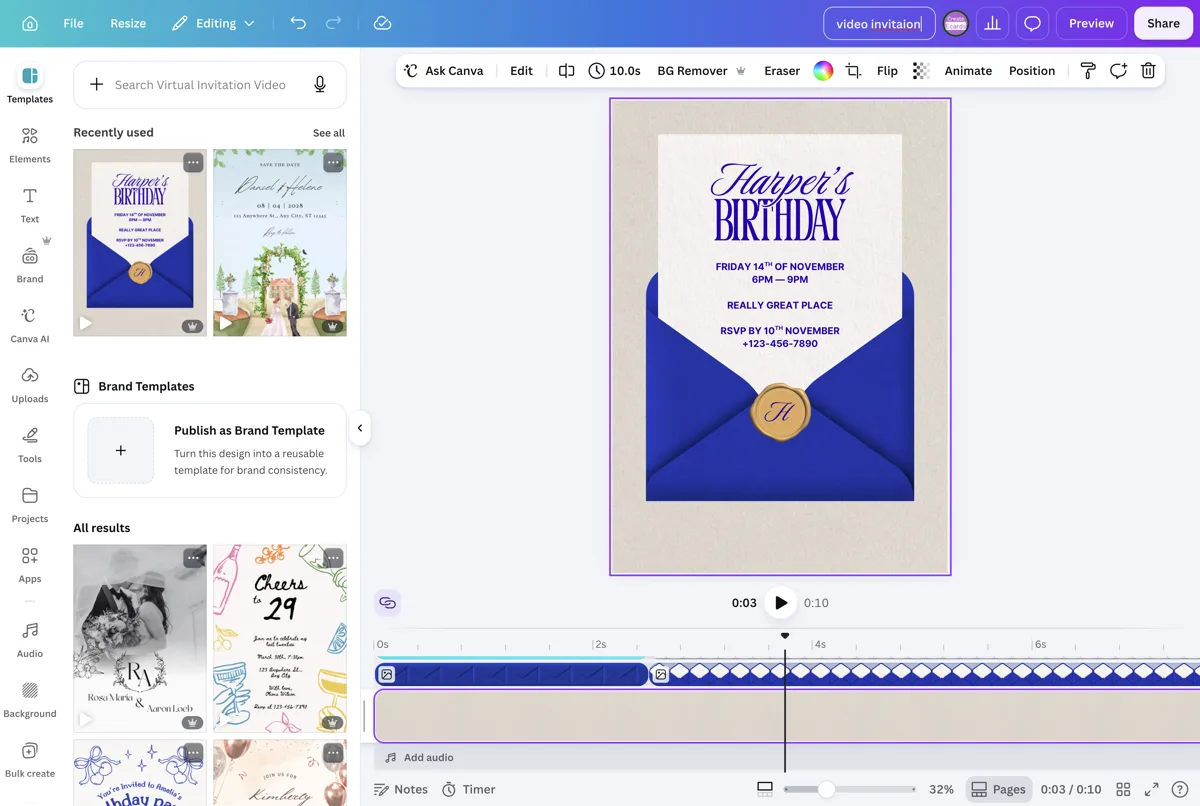
Task: Select the Crop tool icon
Action: point(853,71)
